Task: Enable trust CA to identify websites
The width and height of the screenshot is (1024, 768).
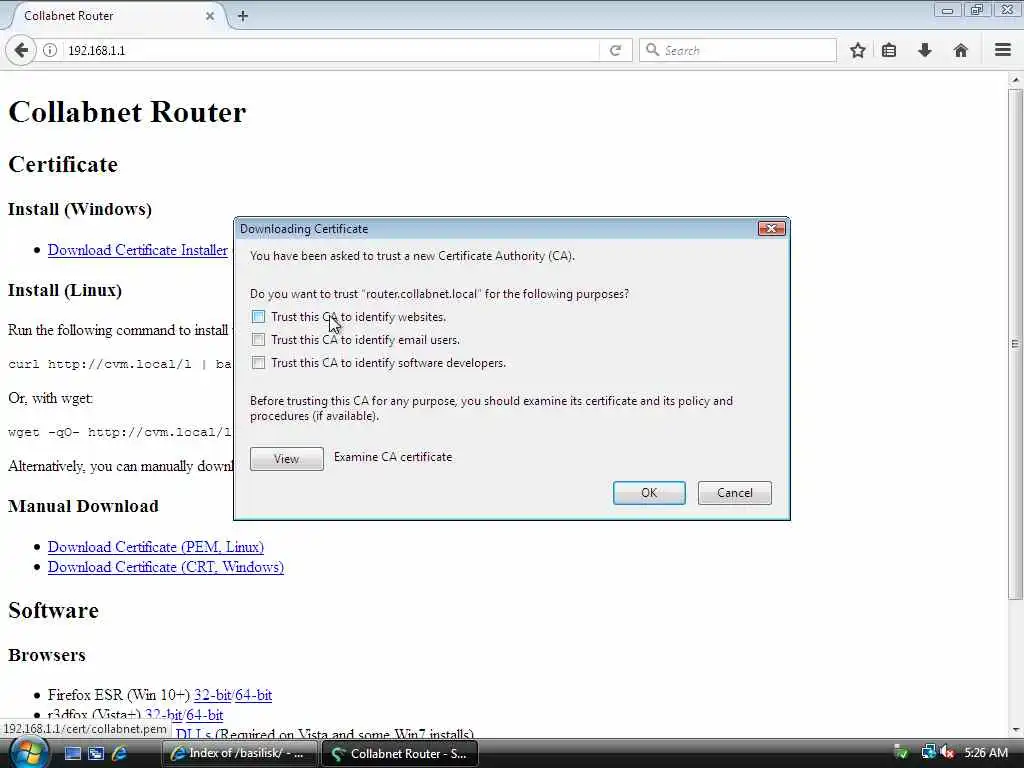Action: (x=259, y=317)
